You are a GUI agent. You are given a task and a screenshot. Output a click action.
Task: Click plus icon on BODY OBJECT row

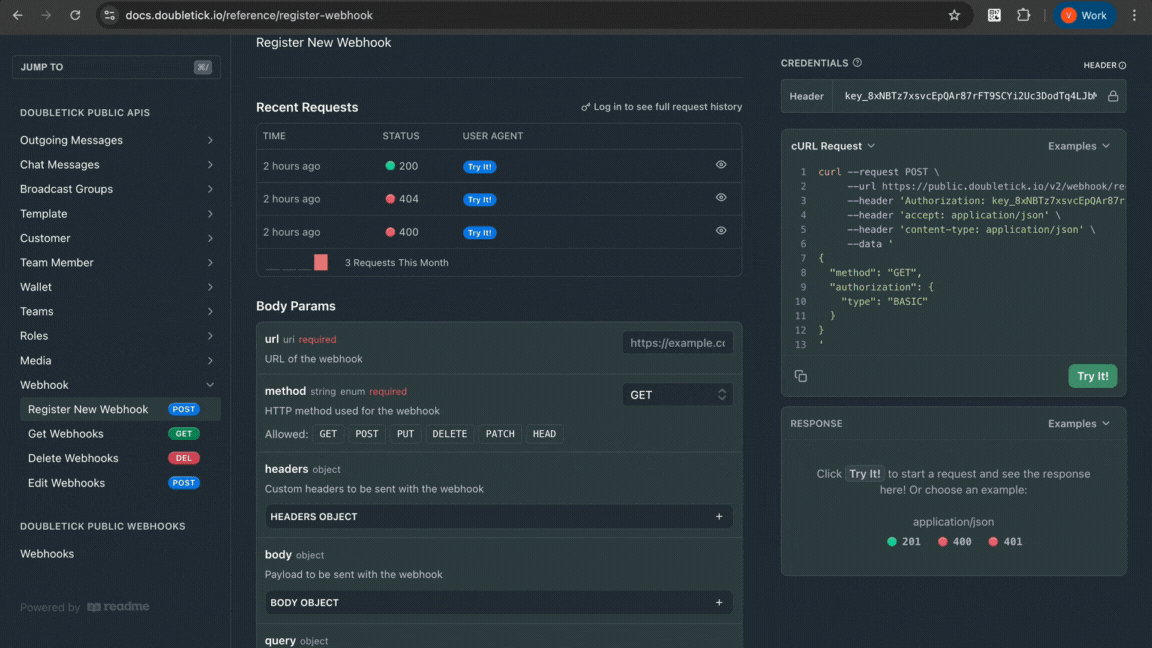click(x=719, y=603)
